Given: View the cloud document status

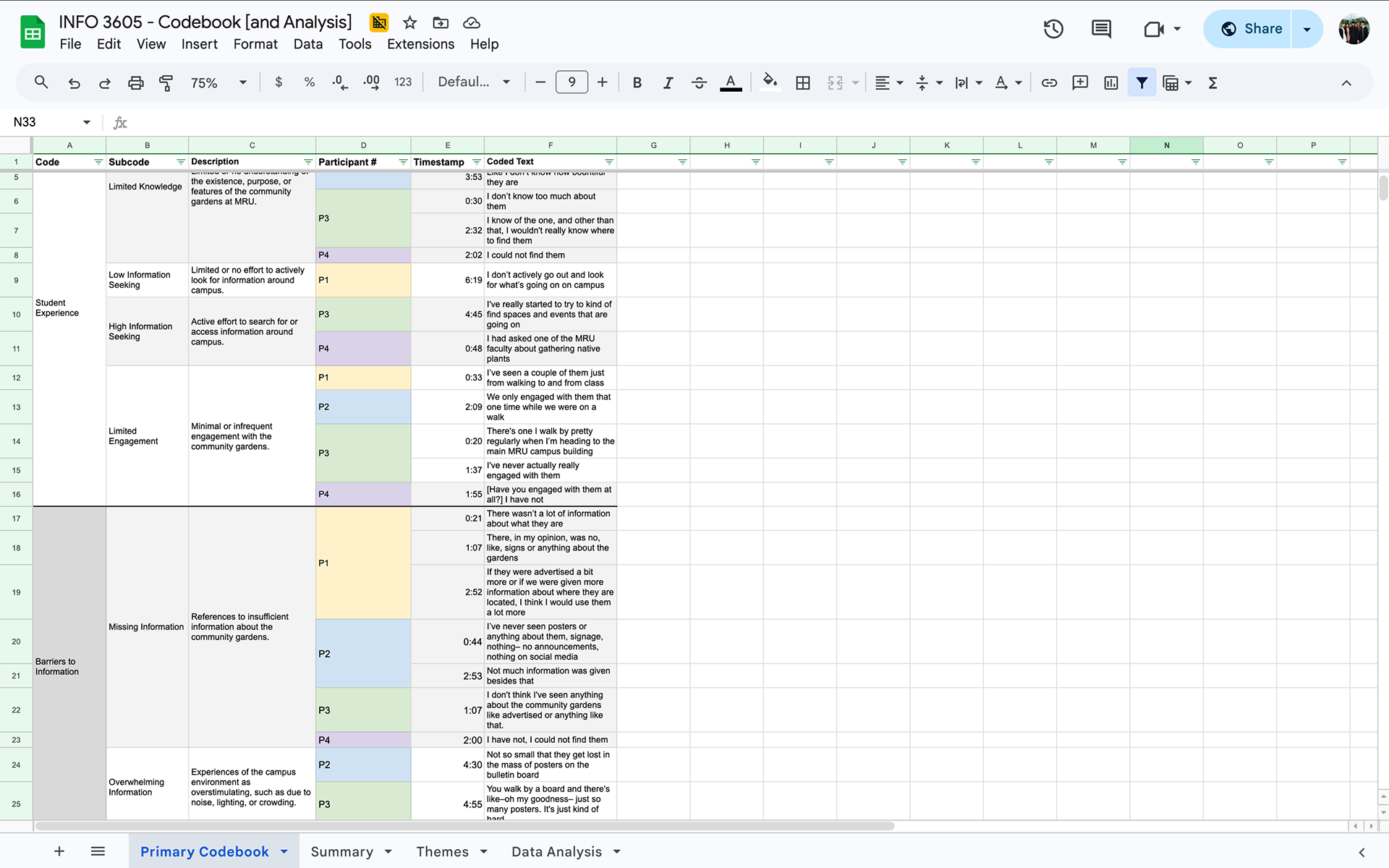Looking at the screenshot, I should (x=472, y=22).
